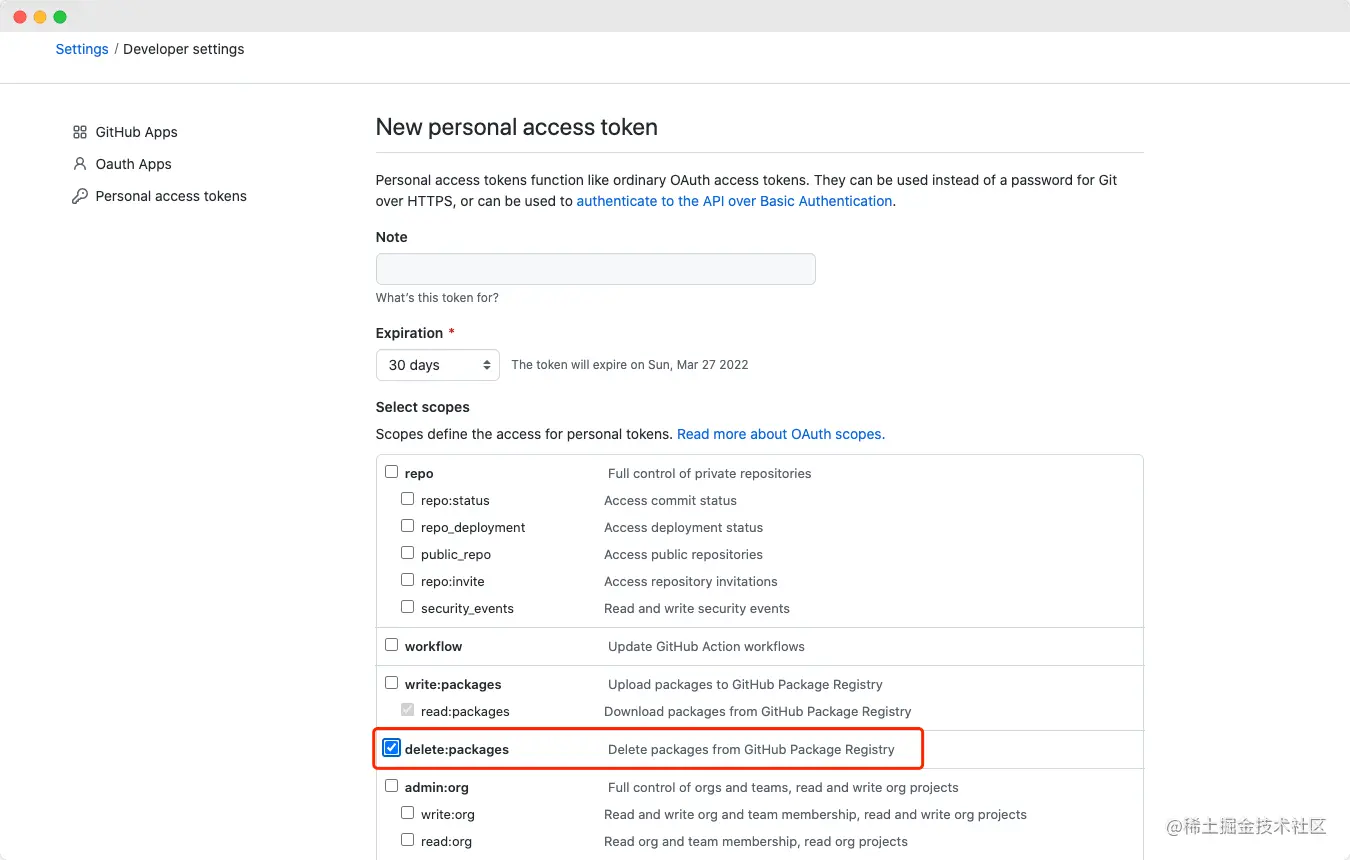Image resolution: width=1350 pixels, height=860 pixels.
Task: Uncheck the delete:packages checkbox
Action: tap(392, 748)
